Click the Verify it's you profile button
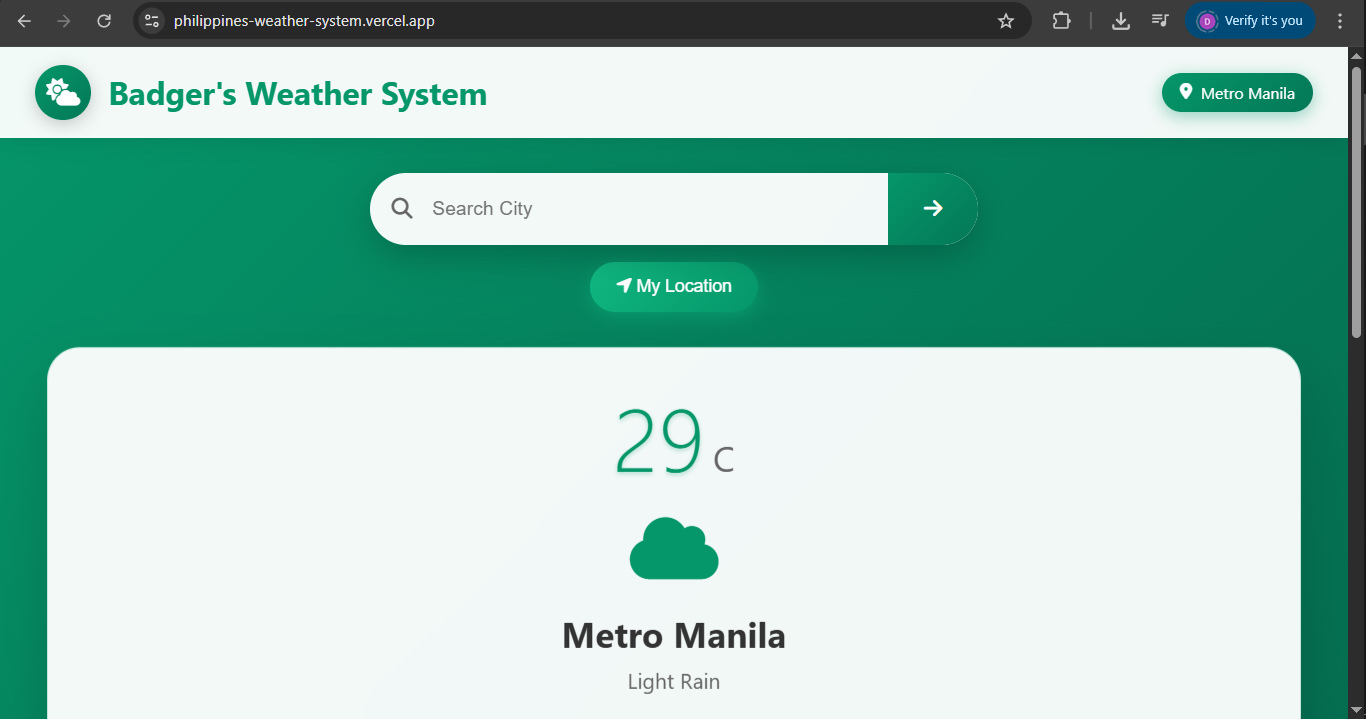Screen dimensions: 1366x719 coord(1250,21)
